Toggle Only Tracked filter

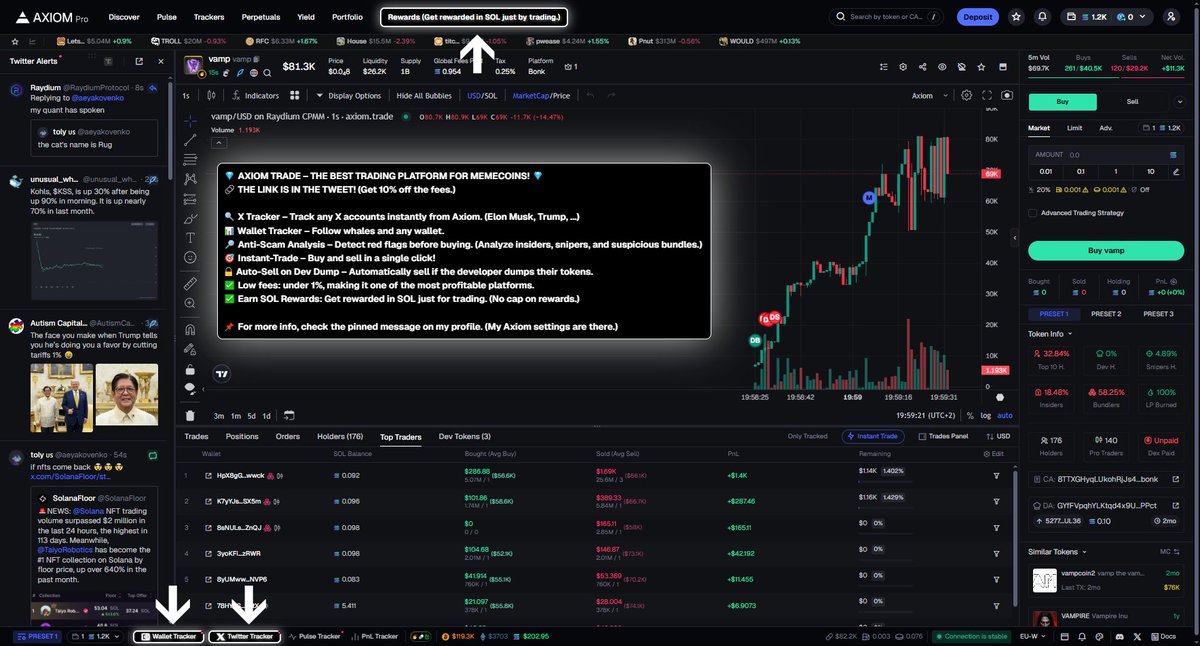click(807, 436)
